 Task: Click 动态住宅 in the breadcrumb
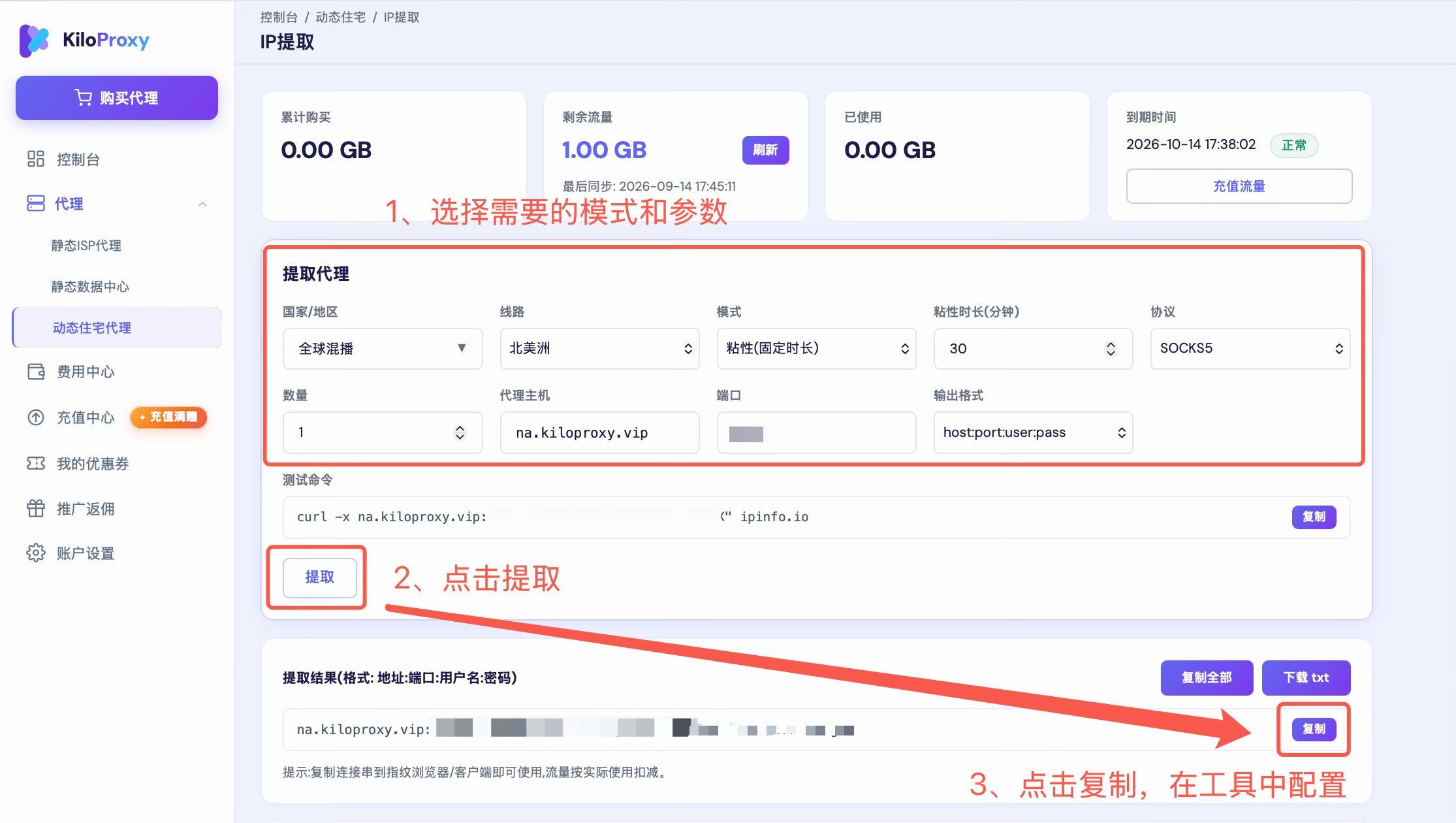coord(340,17)
